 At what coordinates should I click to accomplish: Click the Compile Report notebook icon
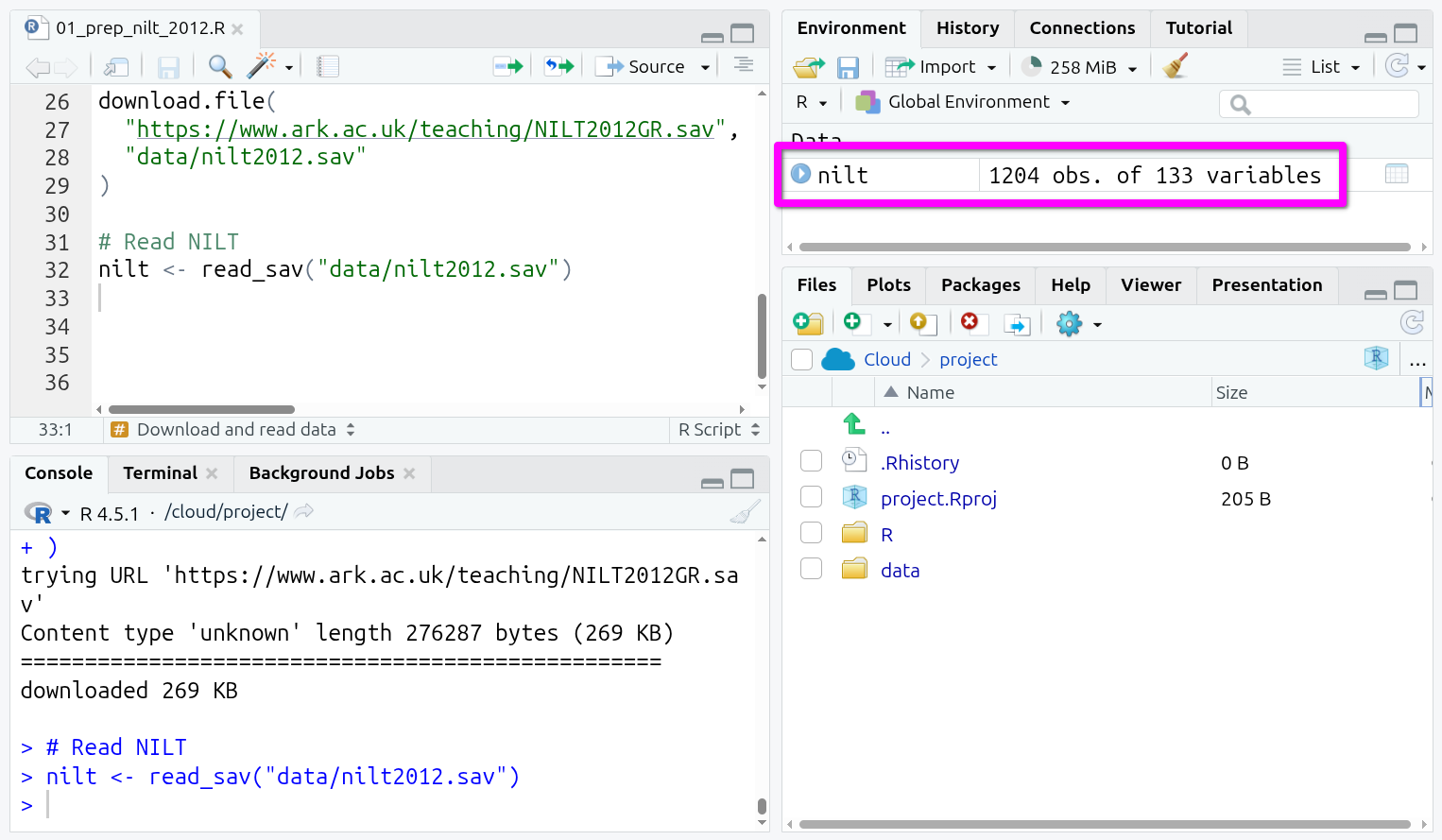pyautogui.click(x=327, y=66)
